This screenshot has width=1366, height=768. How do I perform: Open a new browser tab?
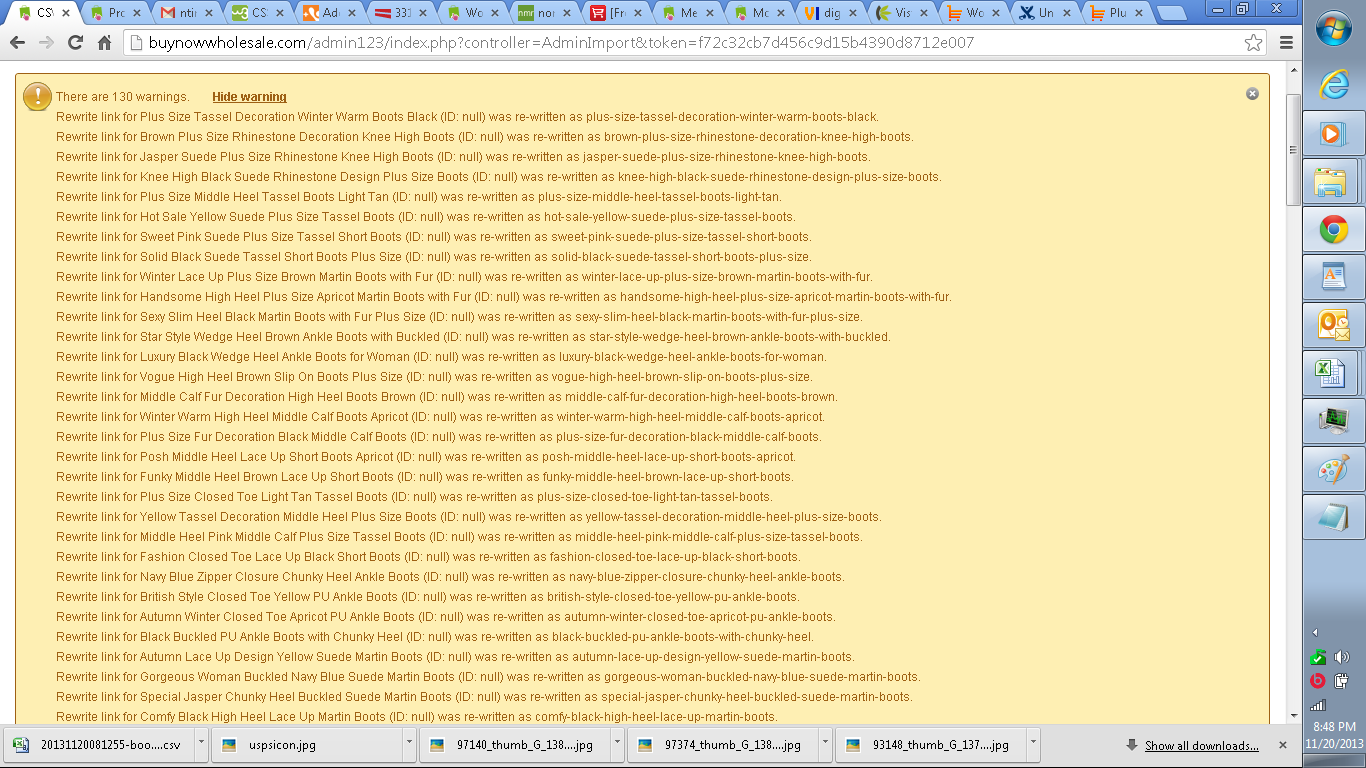1170,14
